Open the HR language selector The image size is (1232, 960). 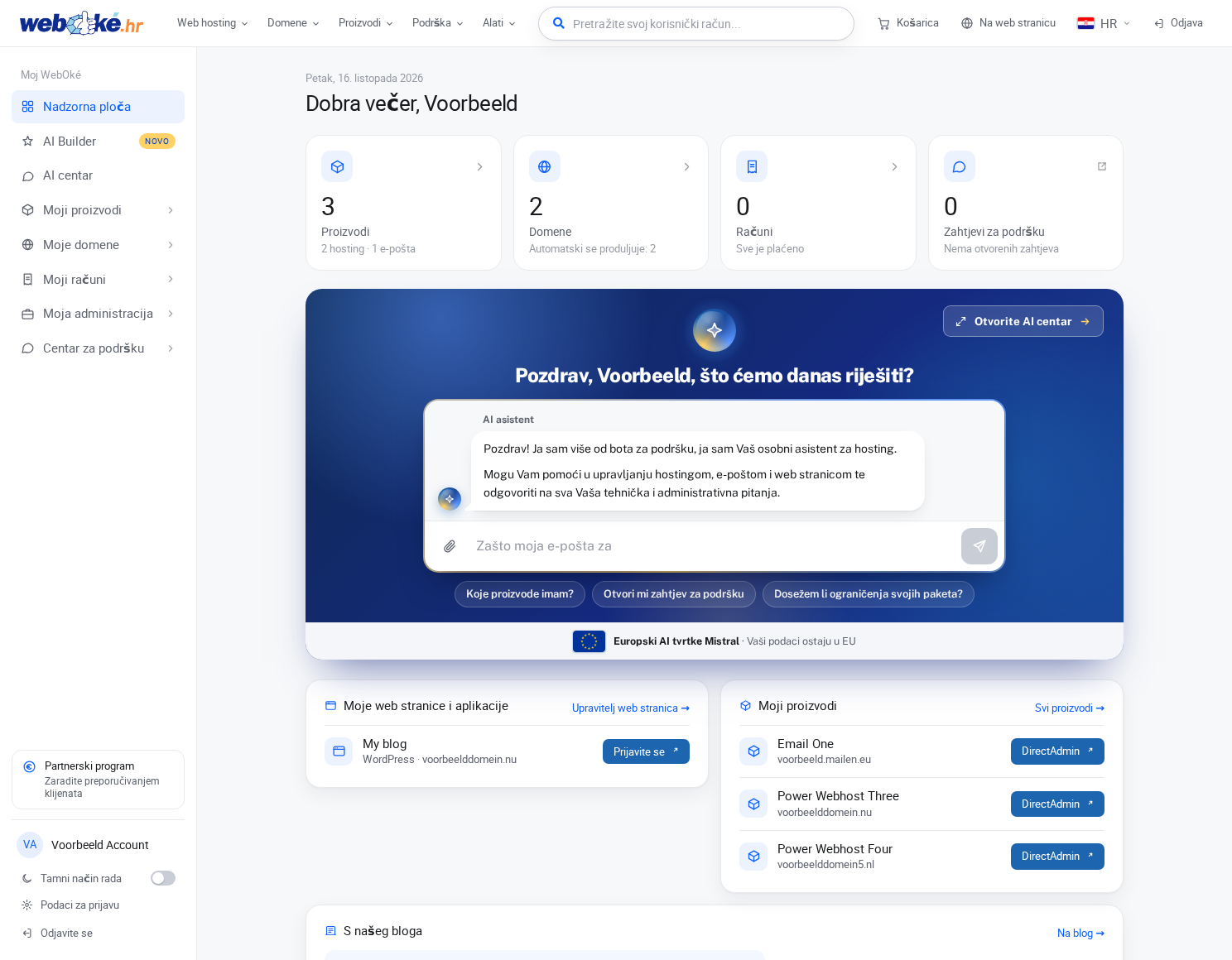[x=1104, y=23]
